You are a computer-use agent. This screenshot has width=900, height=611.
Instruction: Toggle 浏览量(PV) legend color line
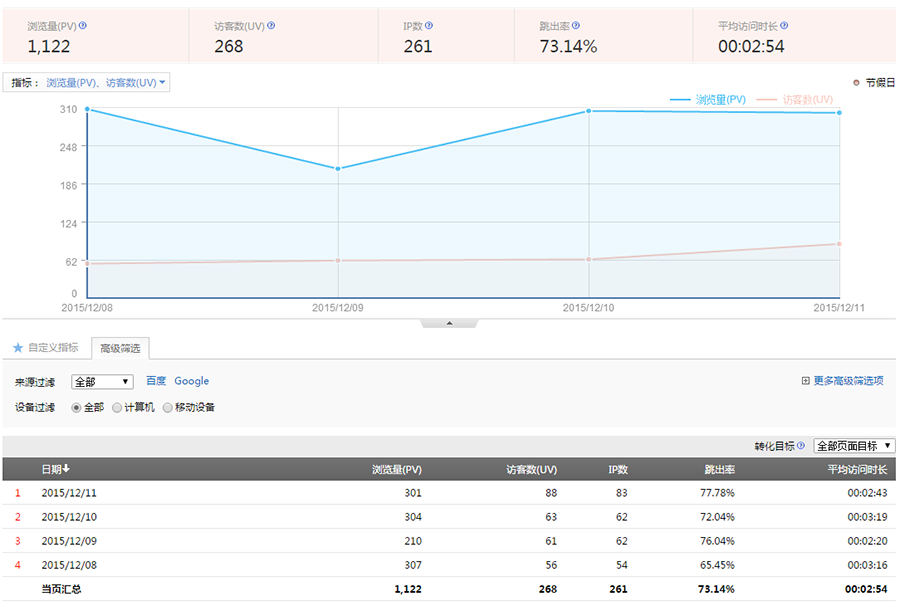[x=680, y=100]
